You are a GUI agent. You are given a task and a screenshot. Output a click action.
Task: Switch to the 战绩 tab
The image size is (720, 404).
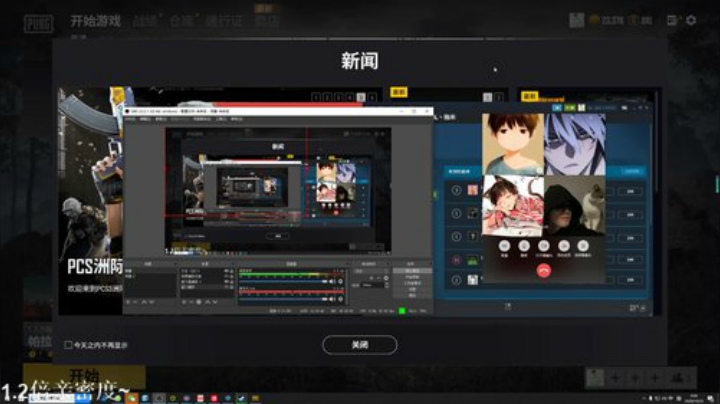tap(145, 21)
